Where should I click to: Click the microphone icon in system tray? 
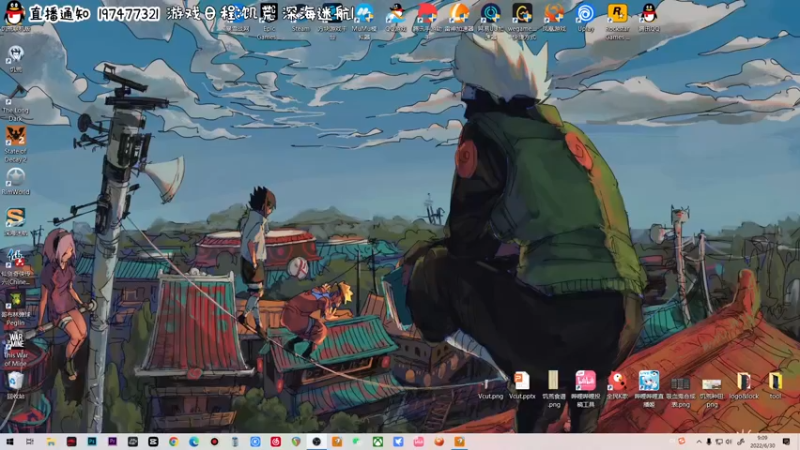pos(709,442)
